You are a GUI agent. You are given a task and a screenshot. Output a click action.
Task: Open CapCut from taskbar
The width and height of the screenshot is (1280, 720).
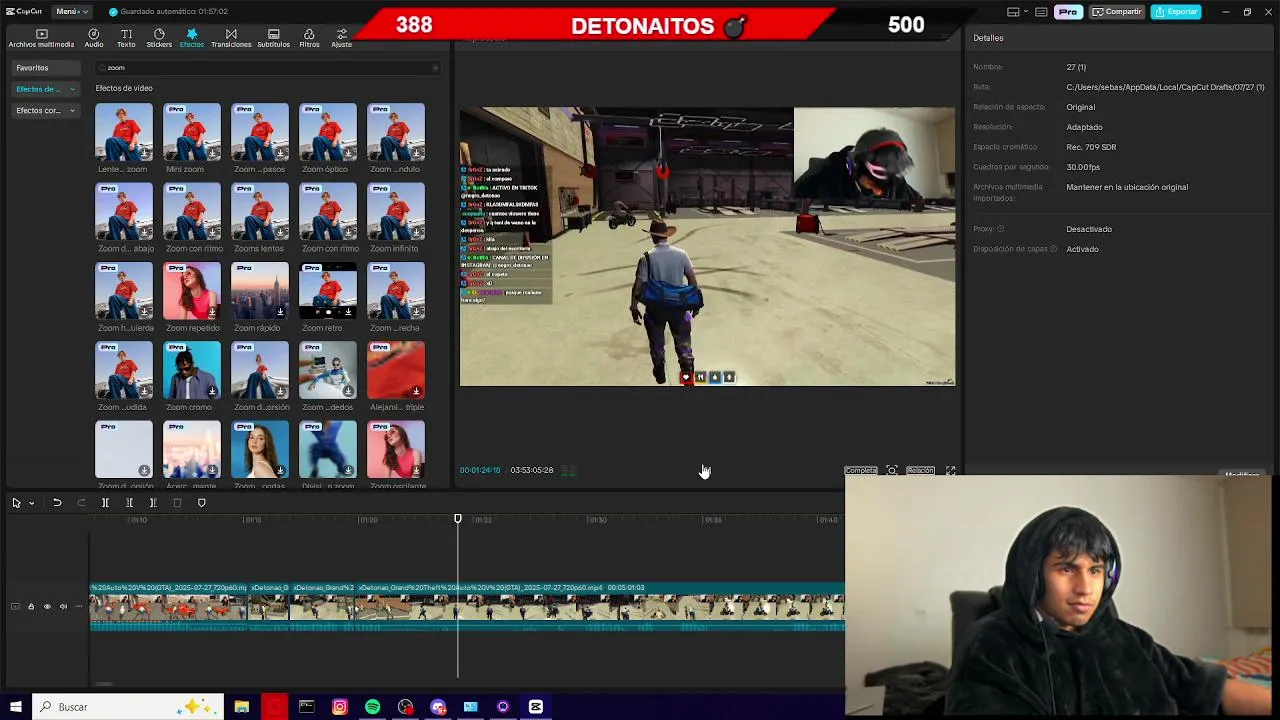[x=536, y=707]
